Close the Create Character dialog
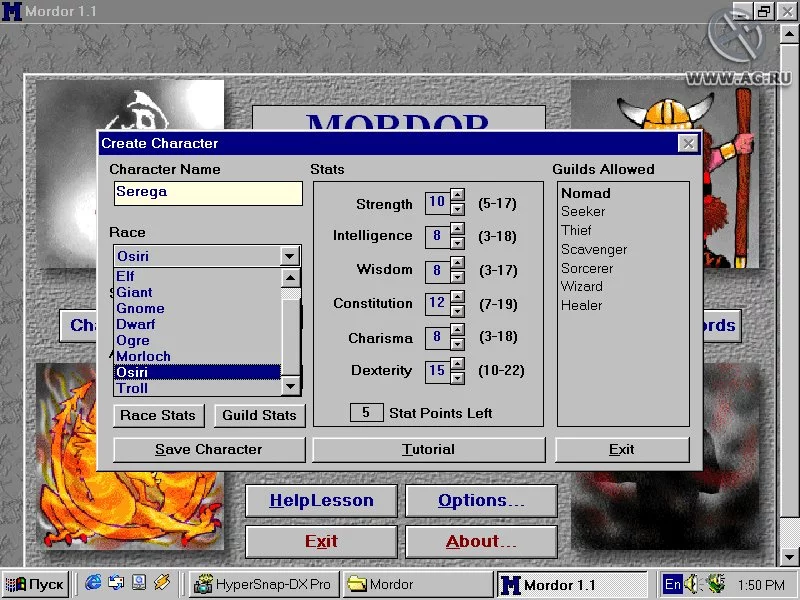This screenshot has height=600, width=800. (x=688, y=143)
